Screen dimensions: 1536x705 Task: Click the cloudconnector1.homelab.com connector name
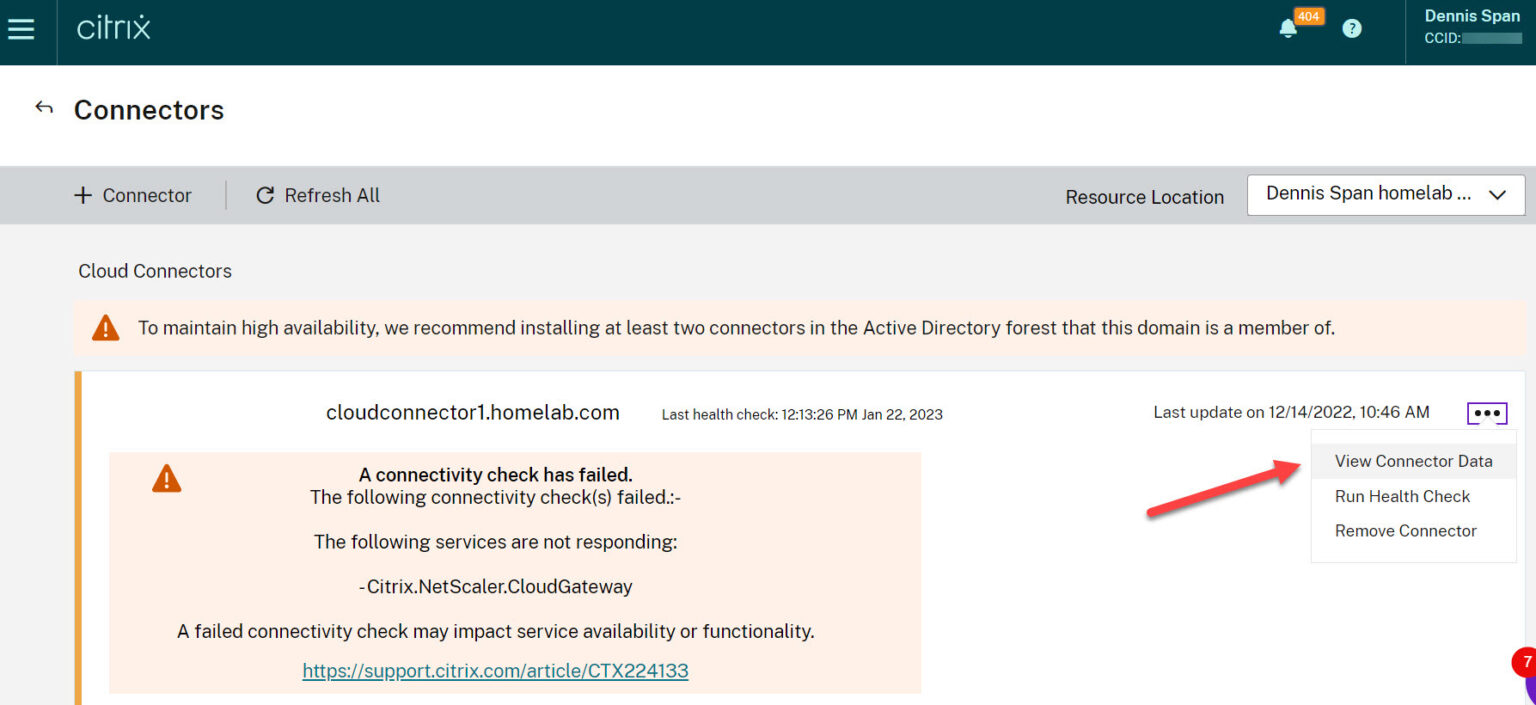click(472, 411)
